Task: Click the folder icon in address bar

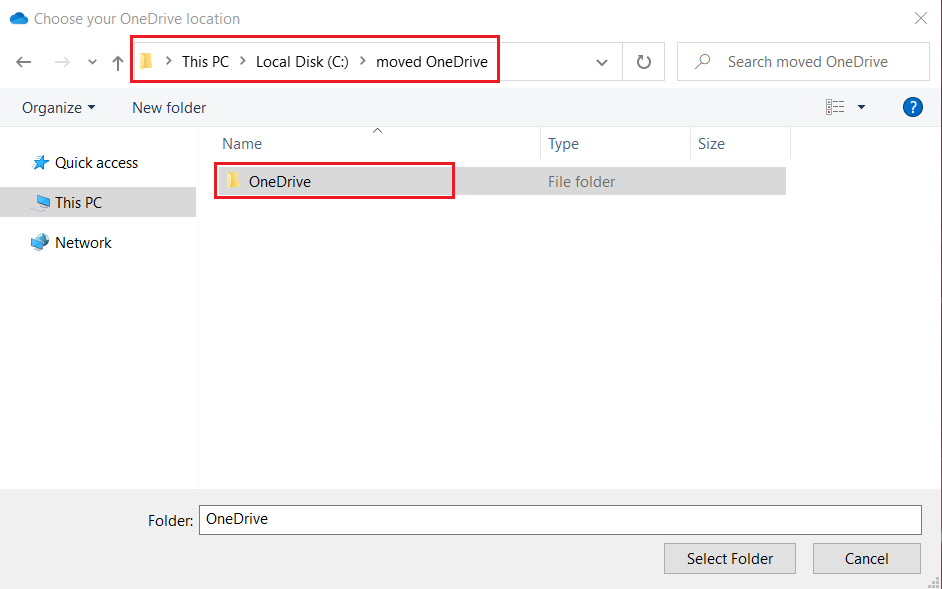Action: click(147, 61)
